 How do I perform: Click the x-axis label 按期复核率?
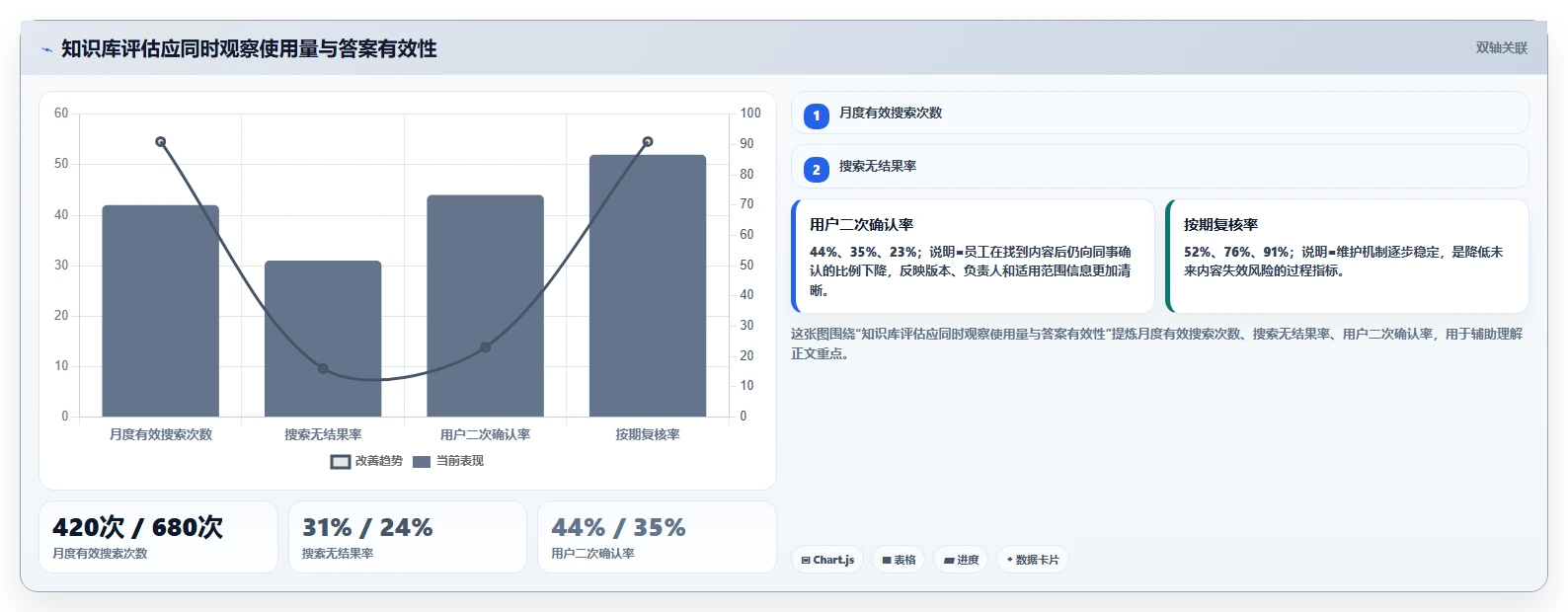(648, 434)
